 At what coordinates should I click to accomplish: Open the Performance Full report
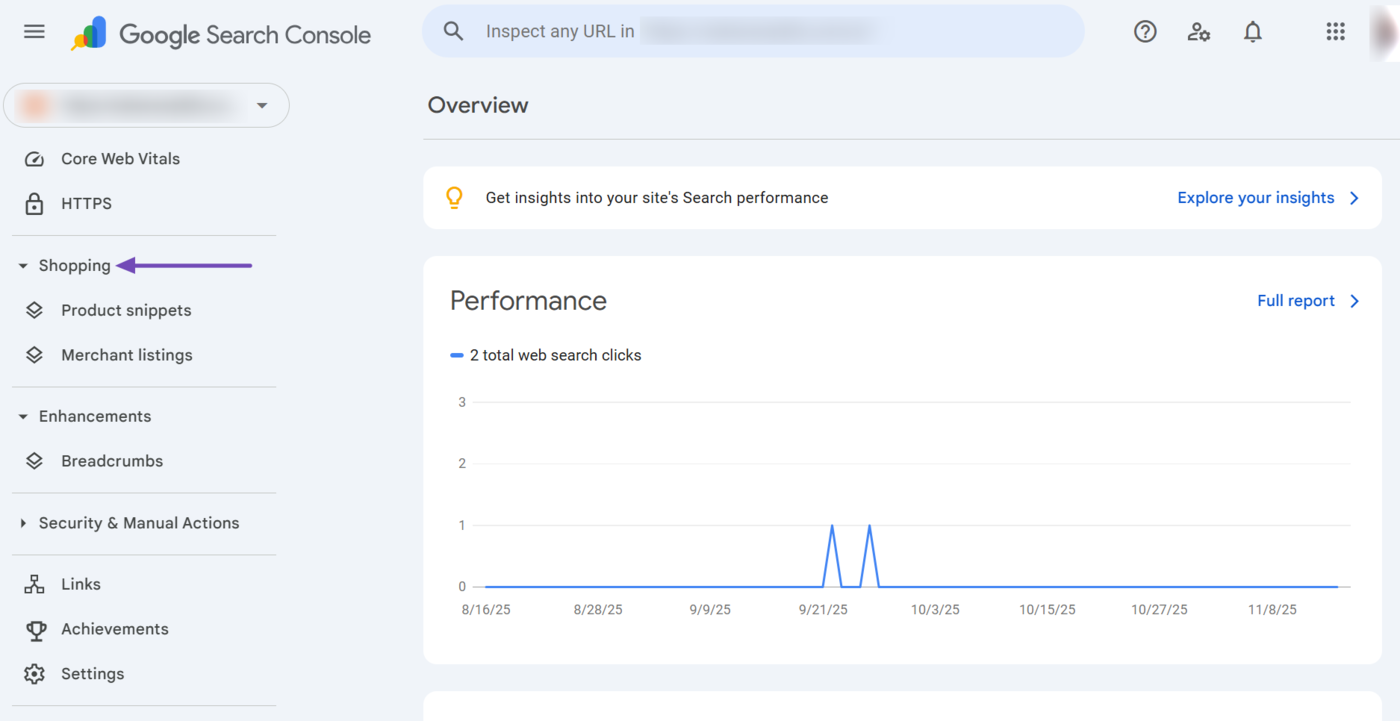click(x=1296, y=300)
